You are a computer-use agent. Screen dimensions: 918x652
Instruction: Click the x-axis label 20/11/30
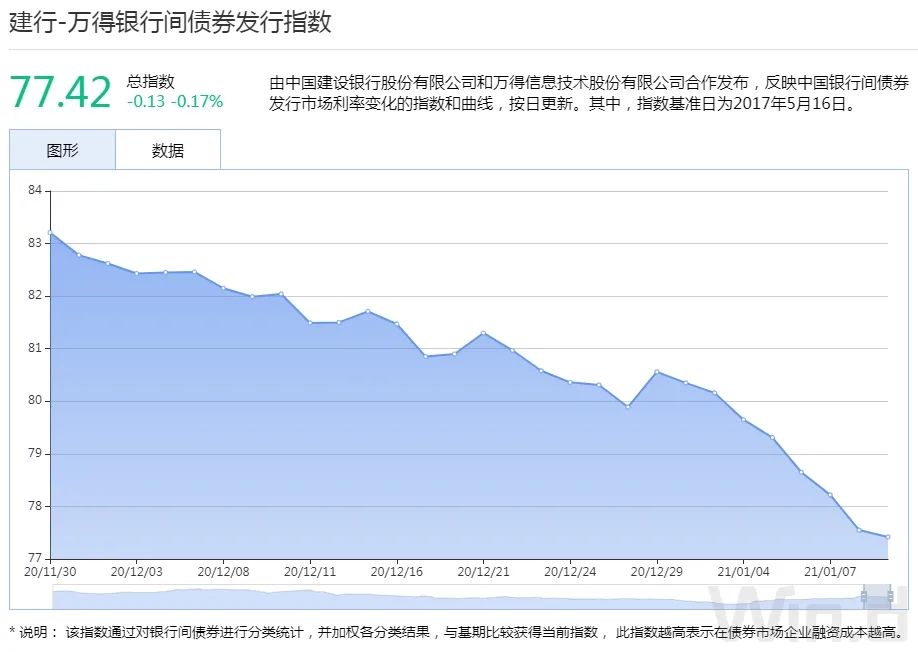pyautogui.click(x=50, y=572)
